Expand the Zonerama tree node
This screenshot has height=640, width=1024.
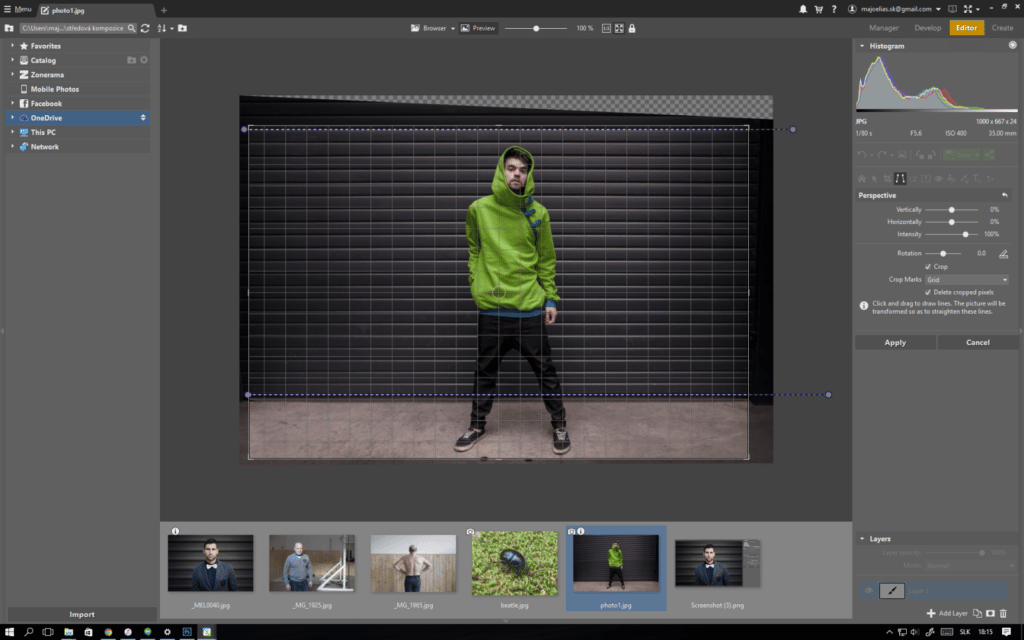12,74
